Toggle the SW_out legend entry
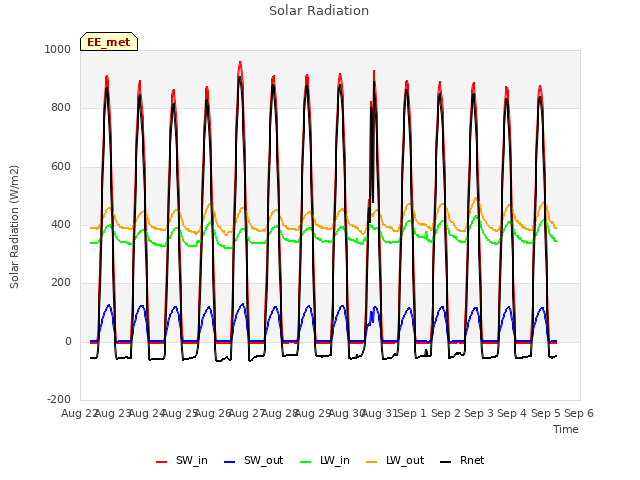 (x=253, y=461)
